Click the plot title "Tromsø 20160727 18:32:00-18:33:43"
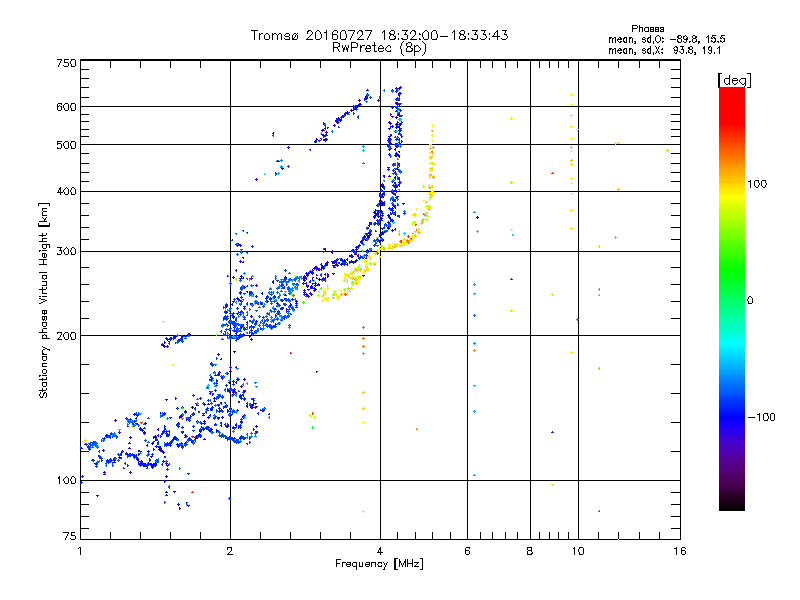Viewport: 800px width, 600px height. [379, 35]
